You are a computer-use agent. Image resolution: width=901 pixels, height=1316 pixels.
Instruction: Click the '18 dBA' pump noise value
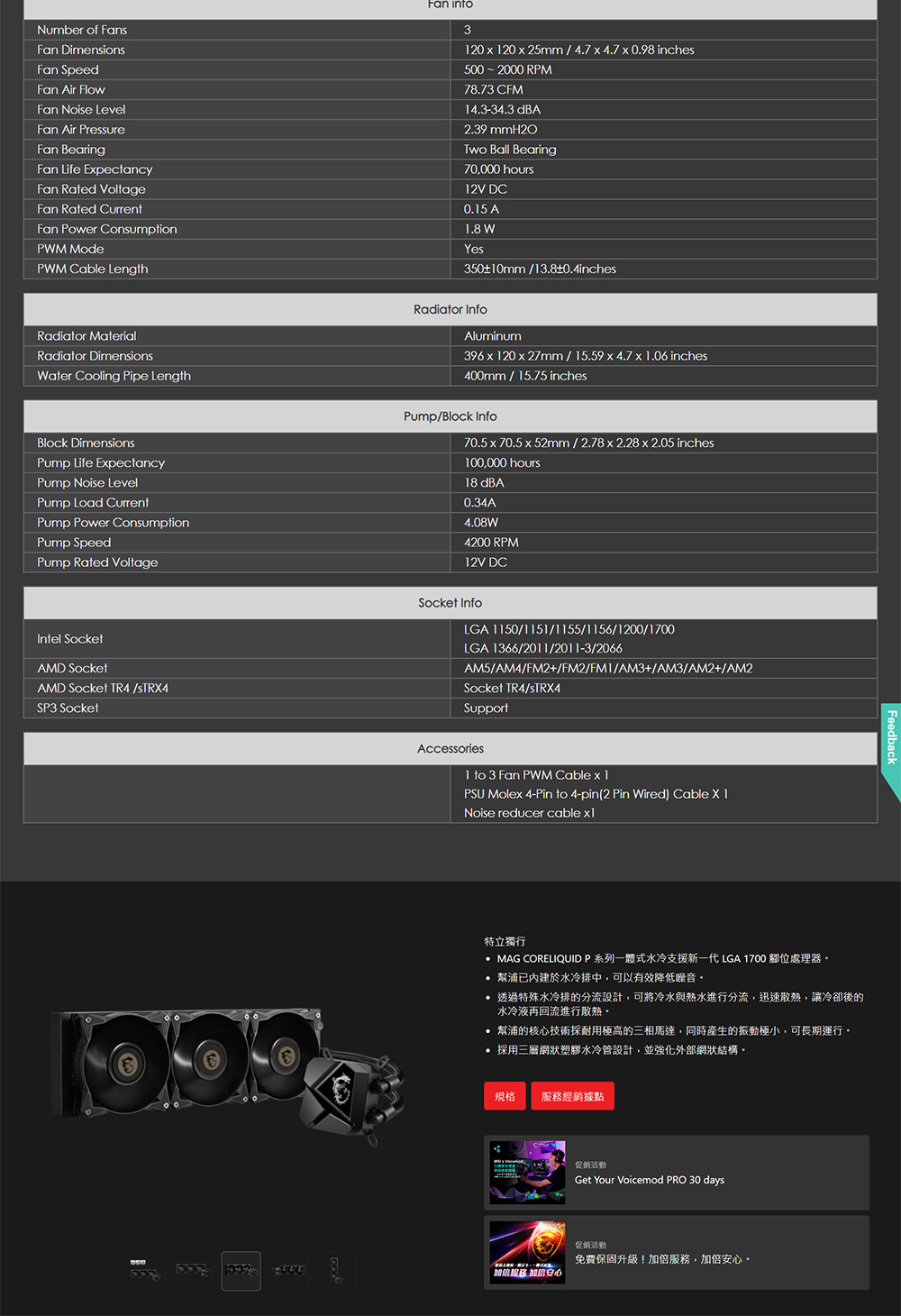tap(485, 482)
